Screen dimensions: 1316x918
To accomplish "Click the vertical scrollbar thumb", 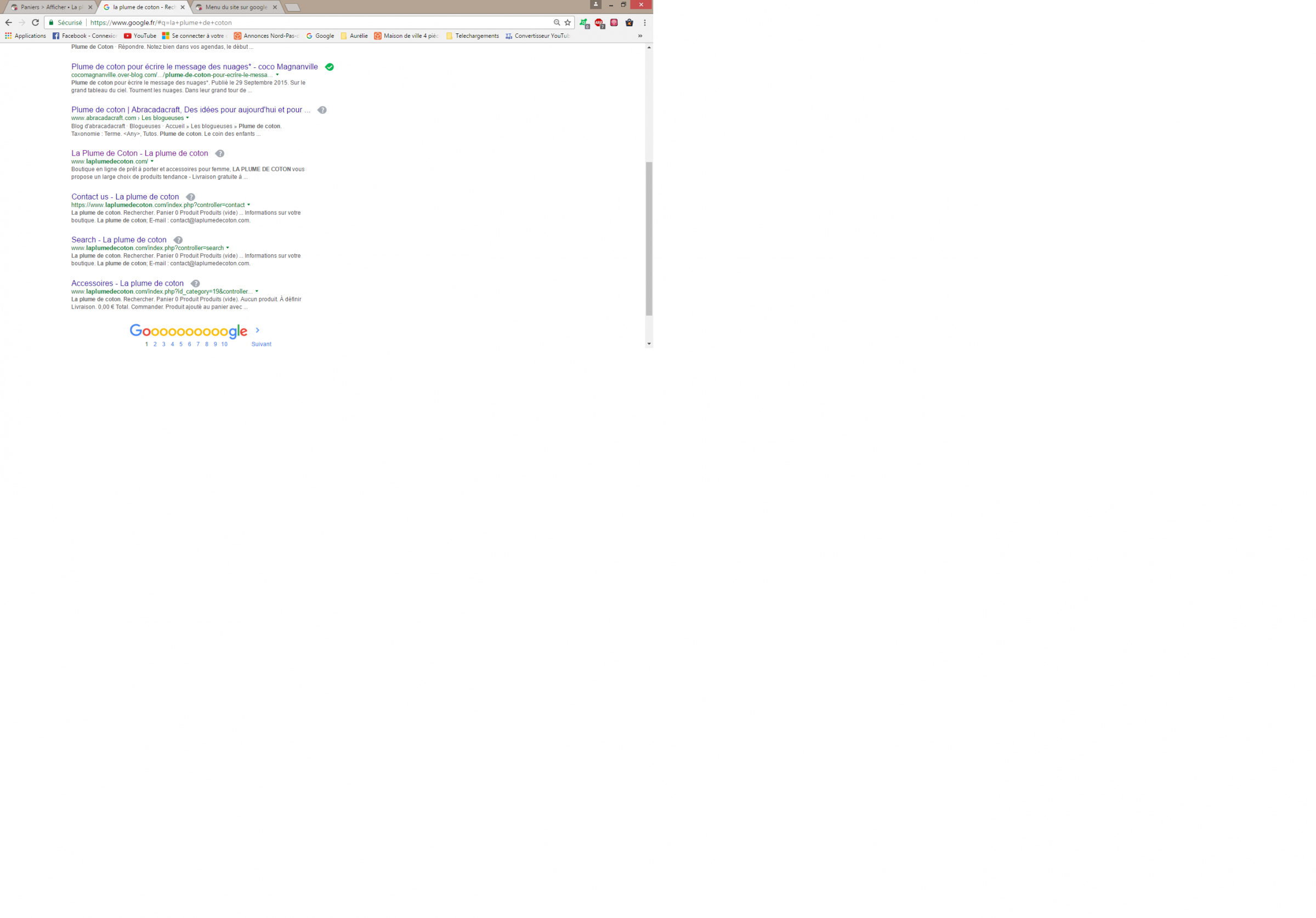I will [649, 239].
